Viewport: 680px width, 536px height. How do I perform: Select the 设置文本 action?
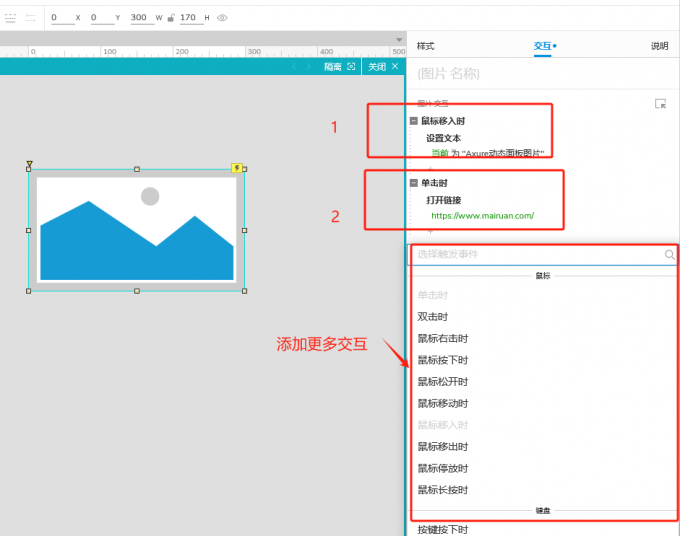click(443, 138)
